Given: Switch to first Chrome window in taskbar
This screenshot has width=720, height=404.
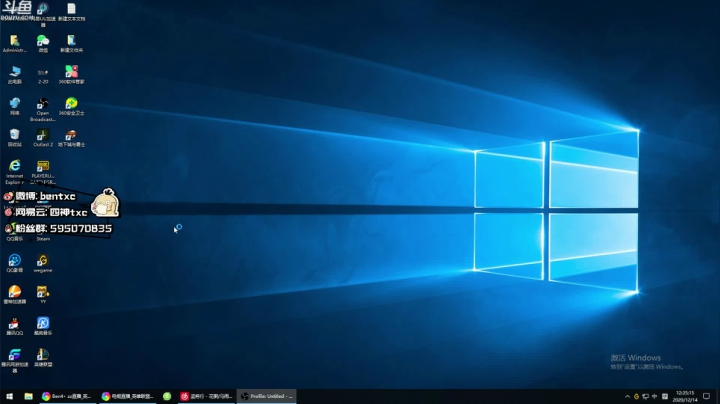Looking at the screenshot, I should [x=67, y=396].
